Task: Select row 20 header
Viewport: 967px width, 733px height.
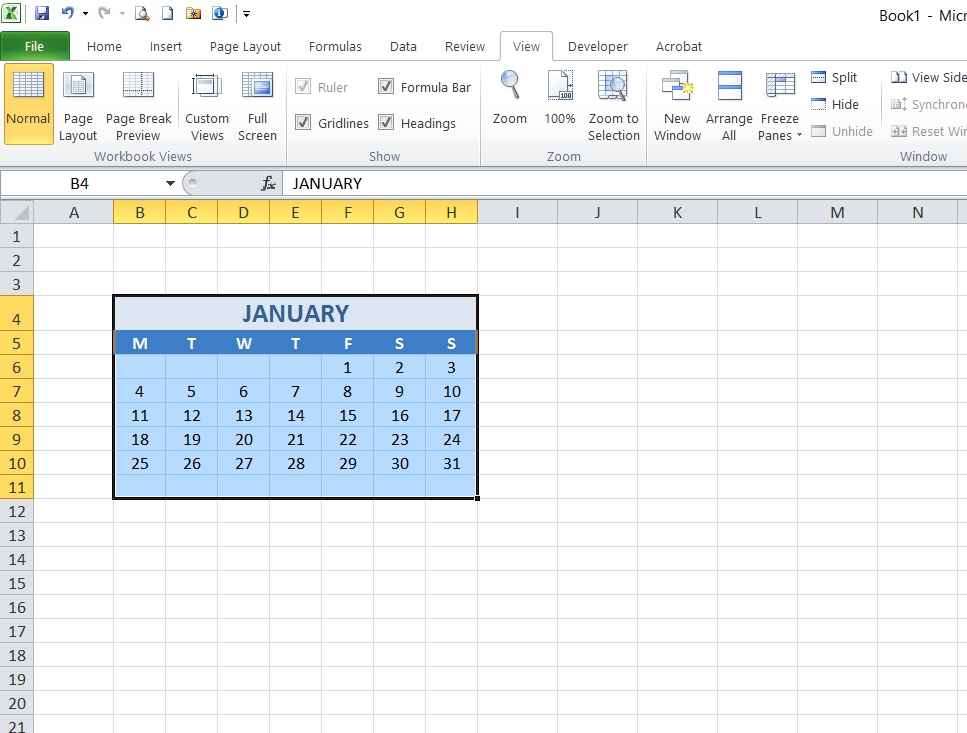Action: point(17,703)
